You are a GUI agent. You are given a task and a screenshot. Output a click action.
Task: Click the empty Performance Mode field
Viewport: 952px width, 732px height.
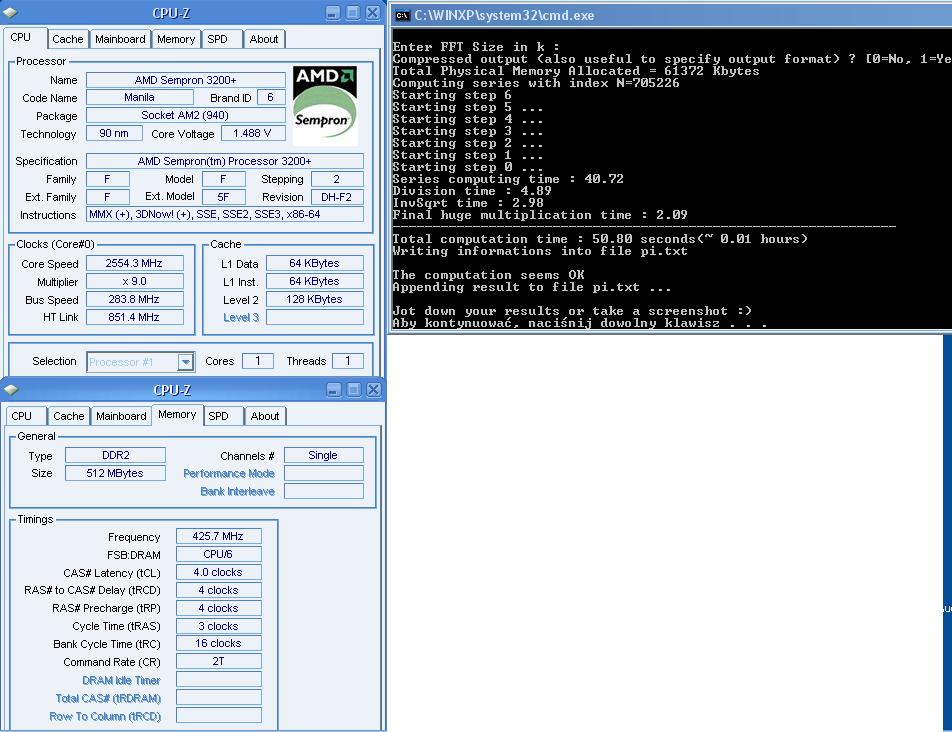point(324,473)
